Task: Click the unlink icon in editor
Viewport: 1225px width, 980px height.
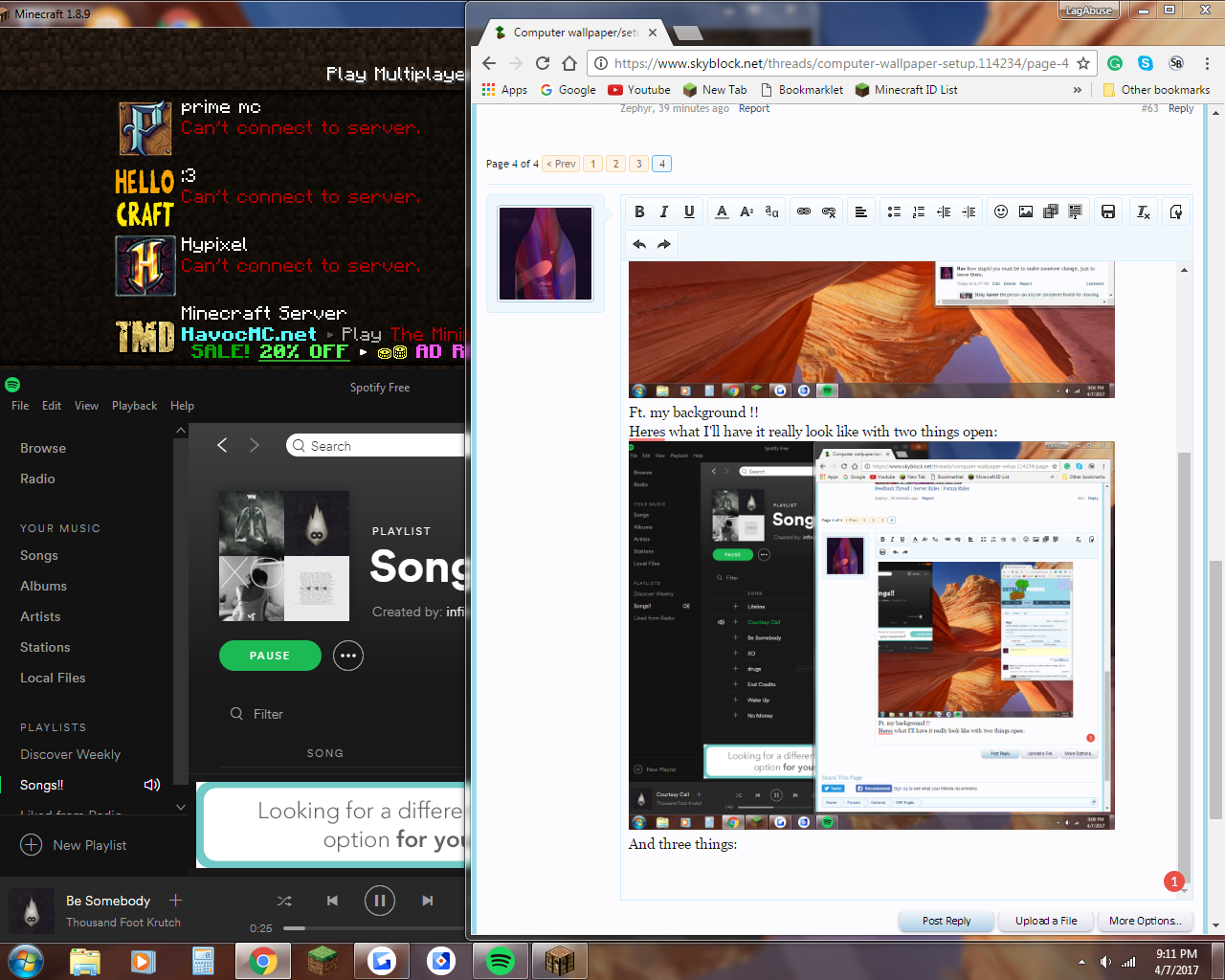Action: coord(829,212)
